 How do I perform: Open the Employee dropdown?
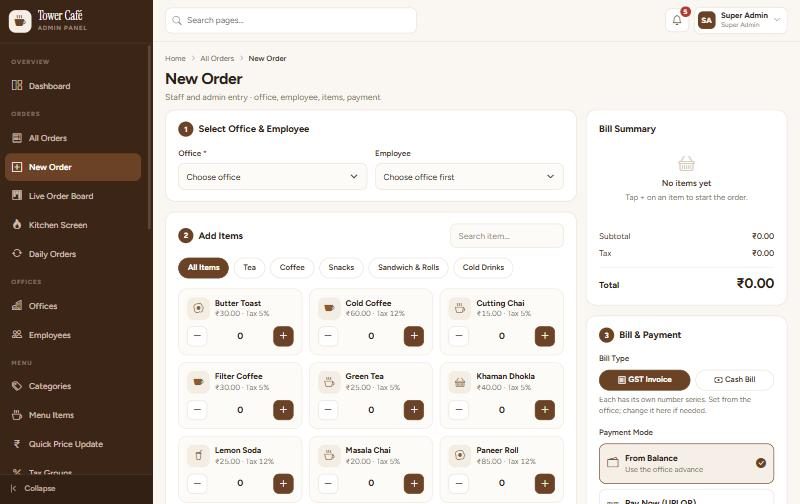click(469, 177)
